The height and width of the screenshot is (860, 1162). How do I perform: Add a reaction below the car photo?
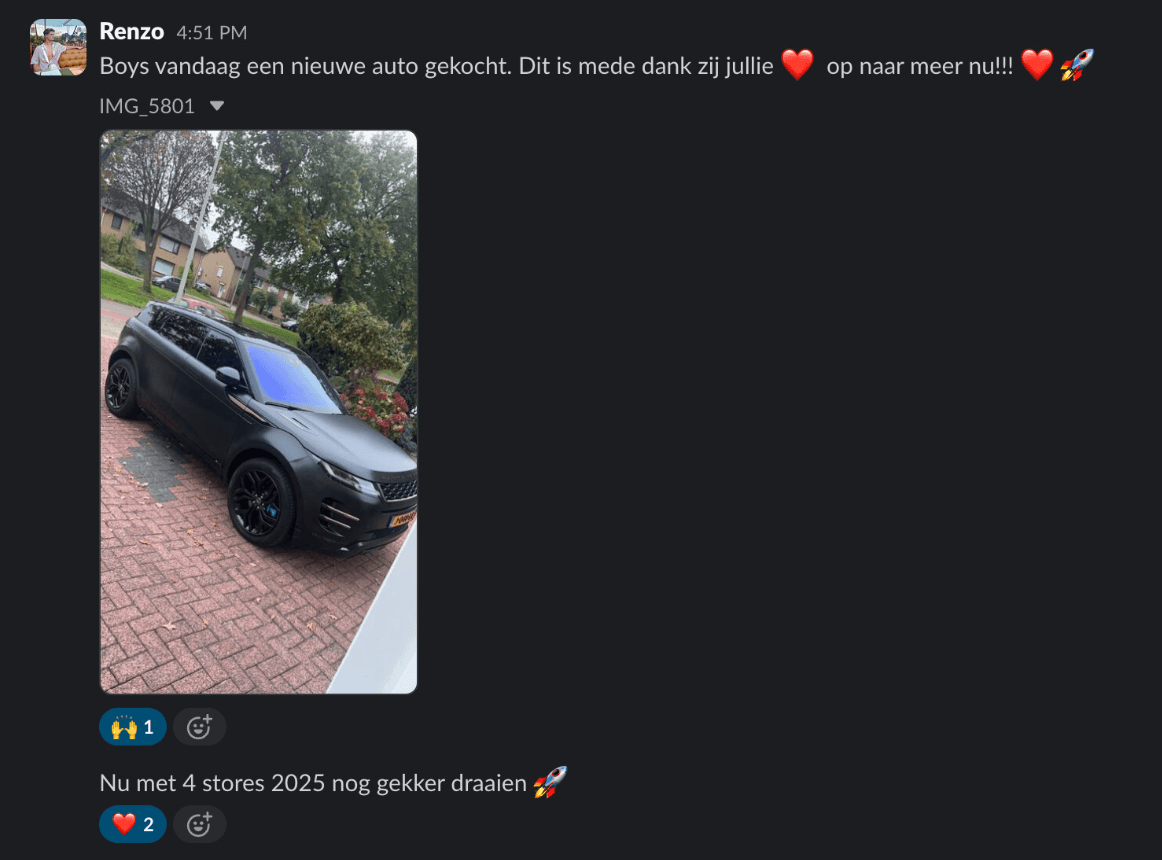pos(199,727)
